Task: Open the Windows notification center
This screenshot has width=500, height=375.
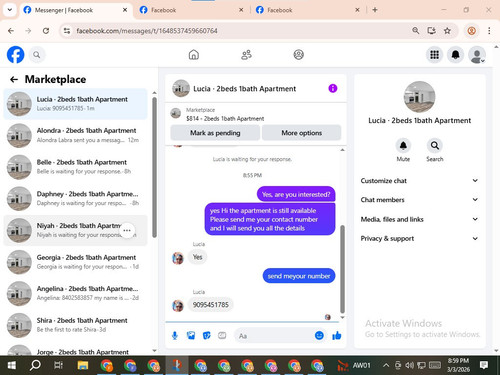Action: 484,365
